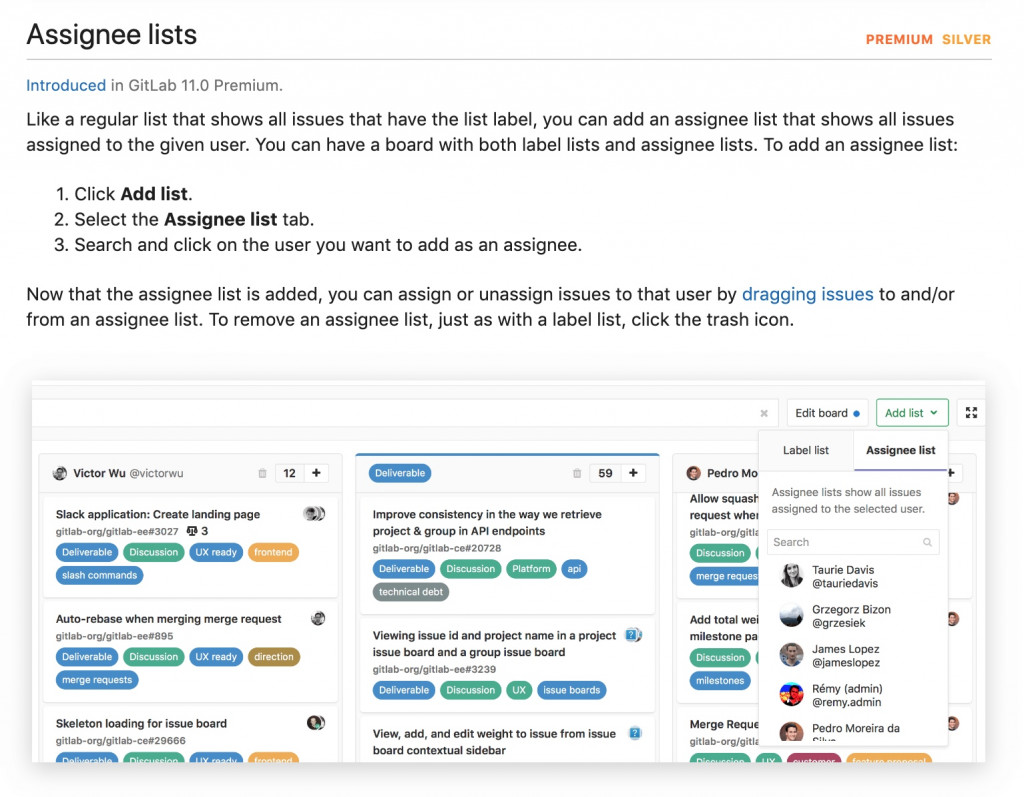This screenshot has height=797, width=1024.
Task: Switch to the Label list tab
Action: [x=806, y=450]
